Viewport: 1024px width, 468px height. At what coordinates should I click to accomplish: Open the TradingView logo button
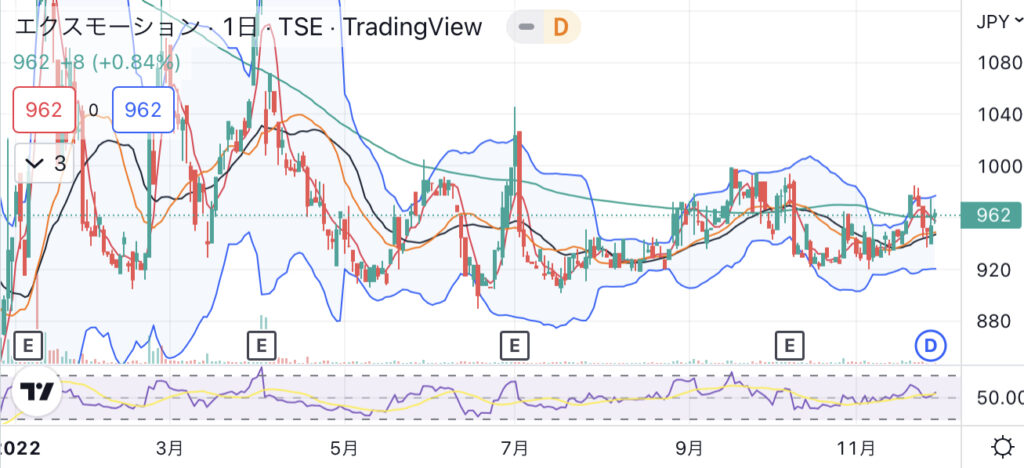click(x=37, y=392)
